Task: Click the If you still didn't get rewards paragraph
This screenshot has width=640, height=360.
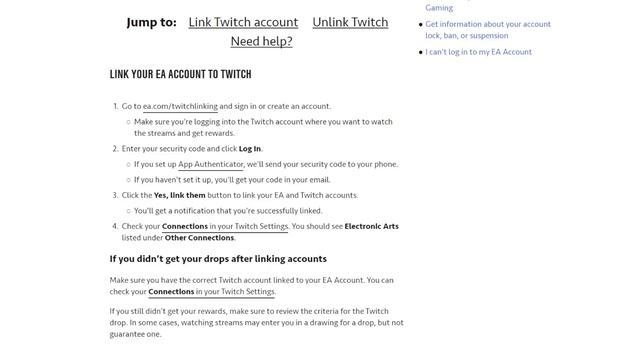Action: coord(256,322)
